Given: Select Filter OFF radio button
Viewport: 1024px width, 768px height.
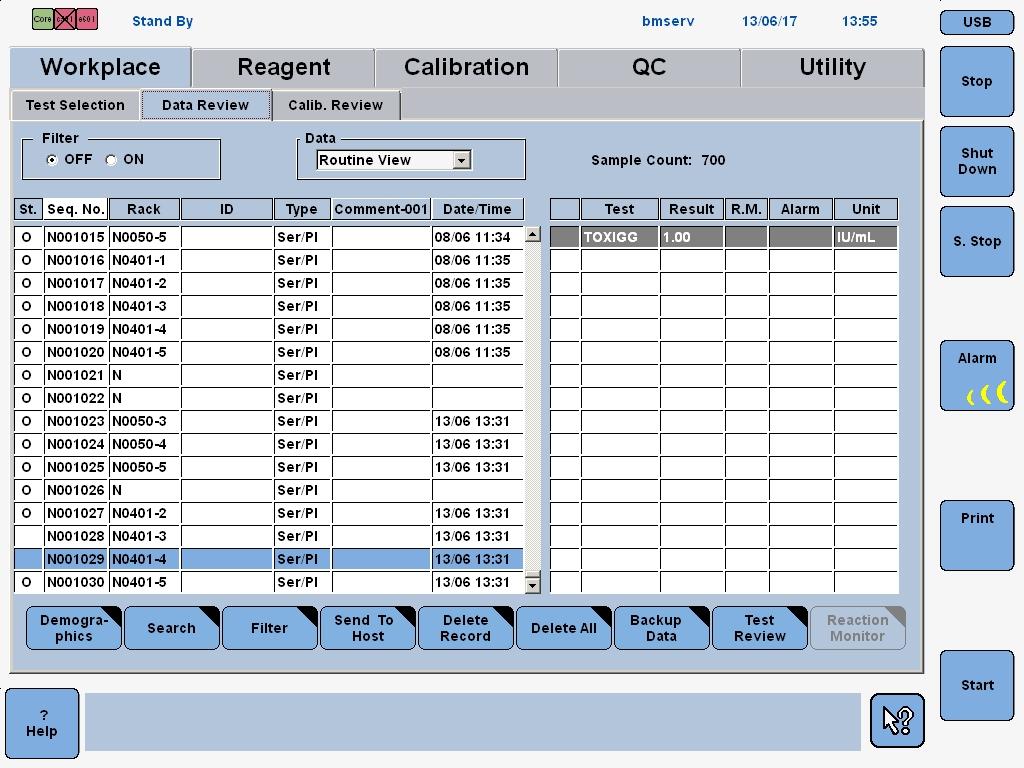Looking at the screenshot, I should click(x=52, y=160).
